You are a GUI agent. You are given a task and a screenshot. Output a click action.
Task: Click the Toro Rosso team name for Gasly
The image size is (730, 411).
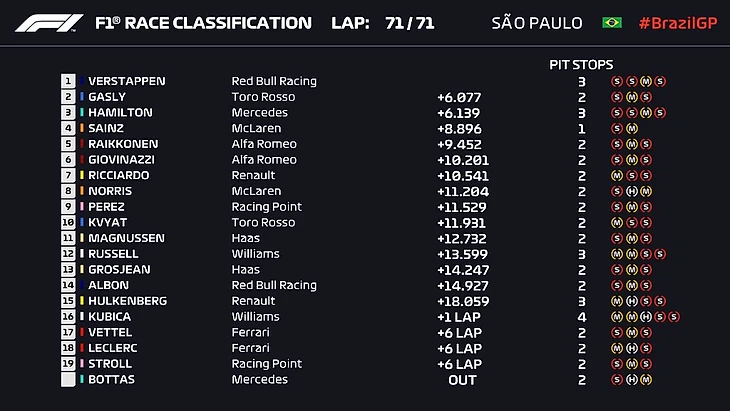pyautogui.click(x=262, y=97)
